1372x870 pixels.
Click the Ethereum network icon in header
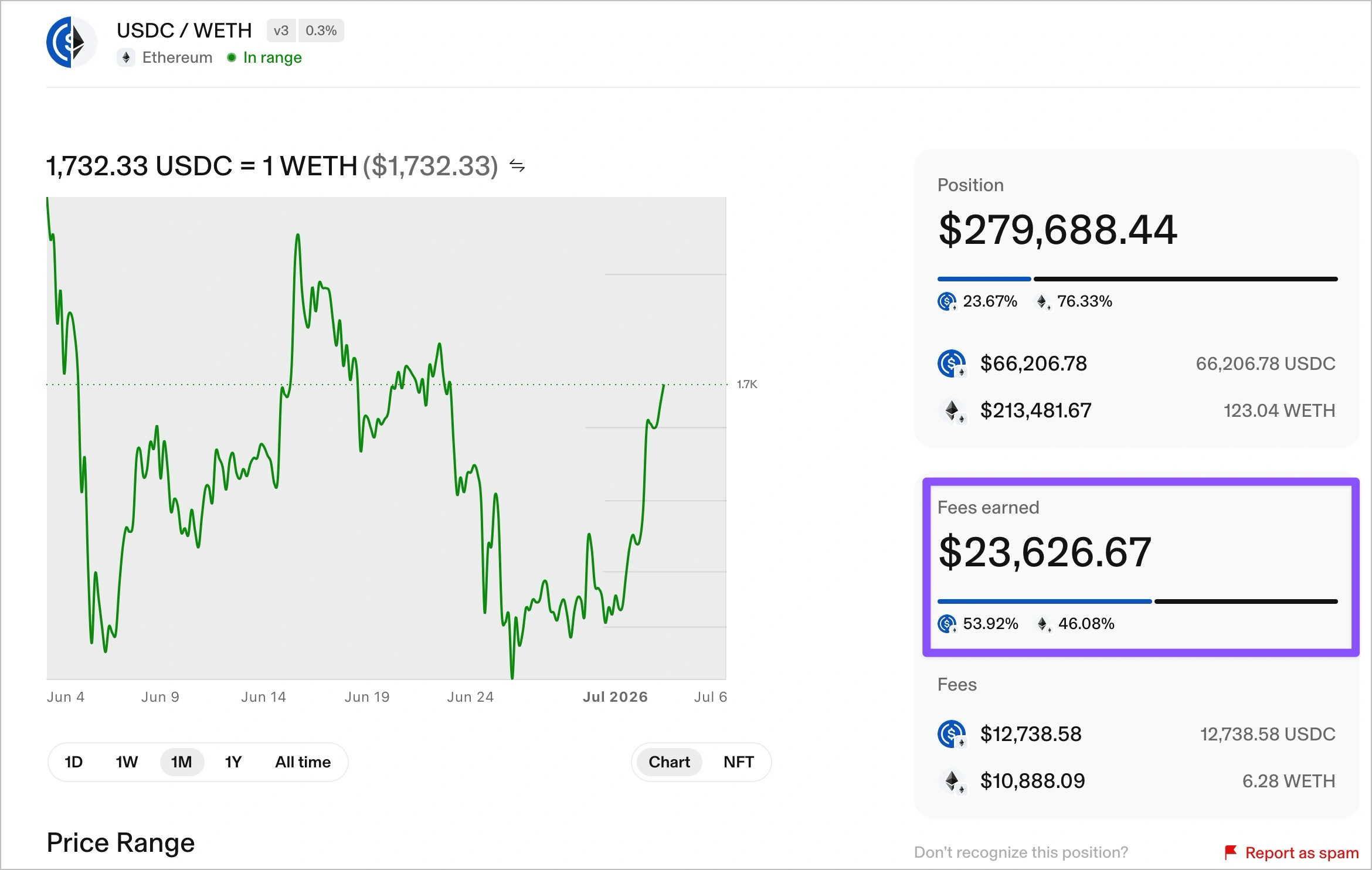[x=126, y=57]
